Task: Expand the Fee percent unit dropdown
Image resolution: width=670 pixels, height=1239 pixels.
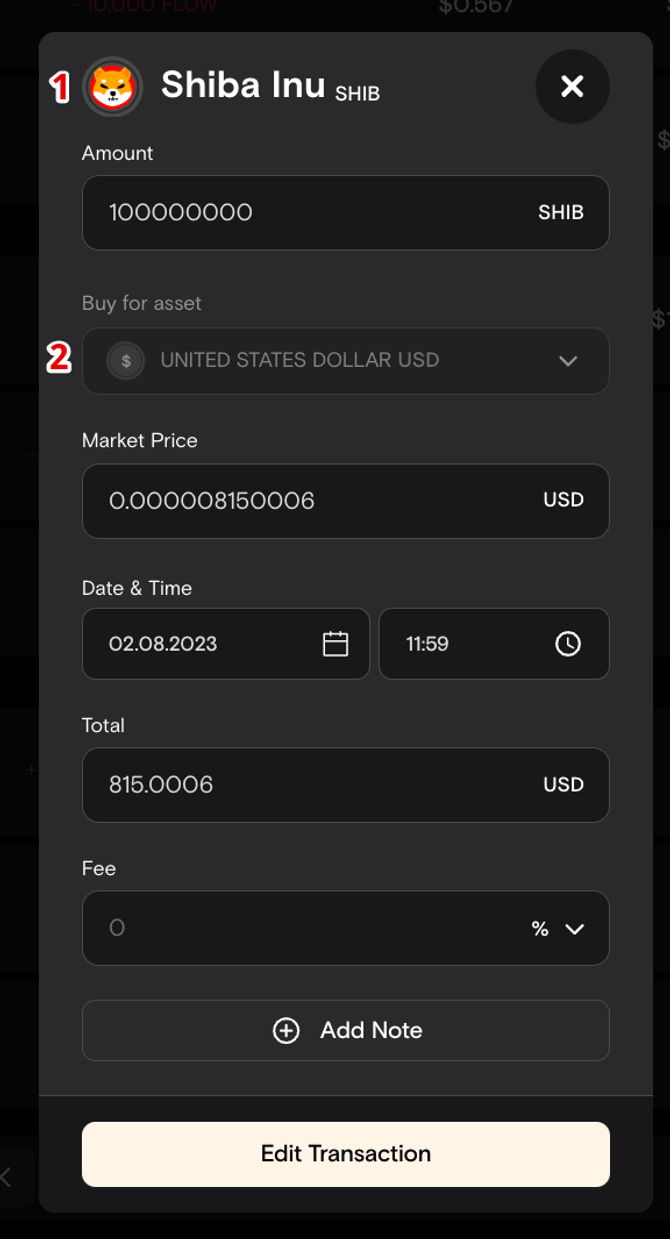Action: coord(558,929)
